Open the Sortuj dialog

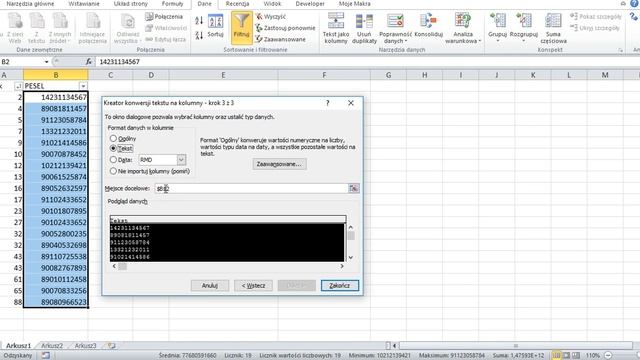coord(215,26)
